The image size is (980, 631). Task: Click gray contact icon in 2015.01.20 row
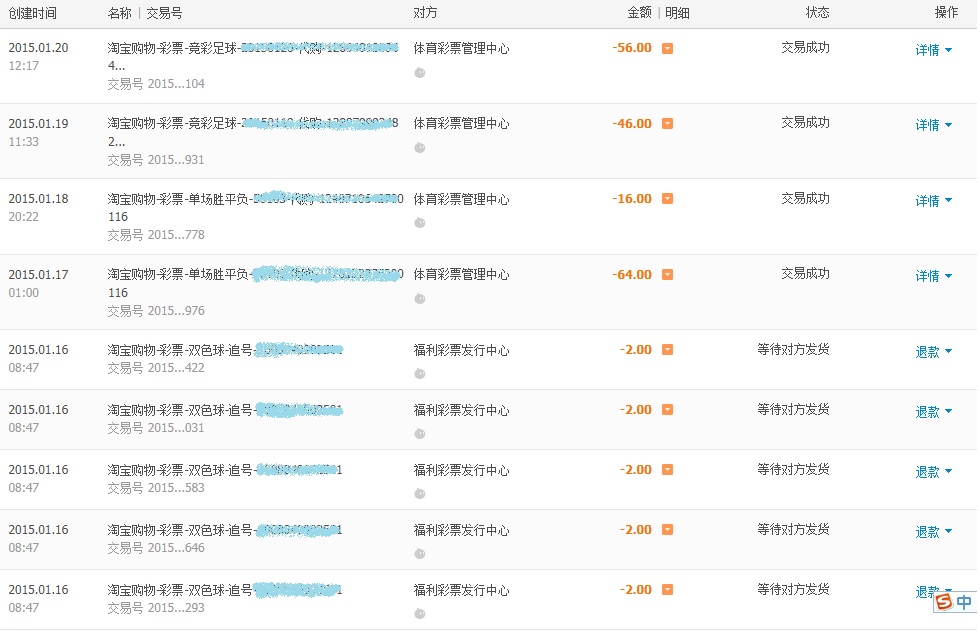click(420, 72)
